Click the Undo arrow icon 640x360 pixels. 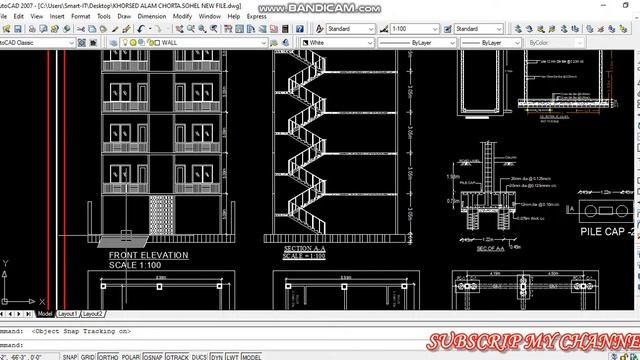tap(141, 29)
